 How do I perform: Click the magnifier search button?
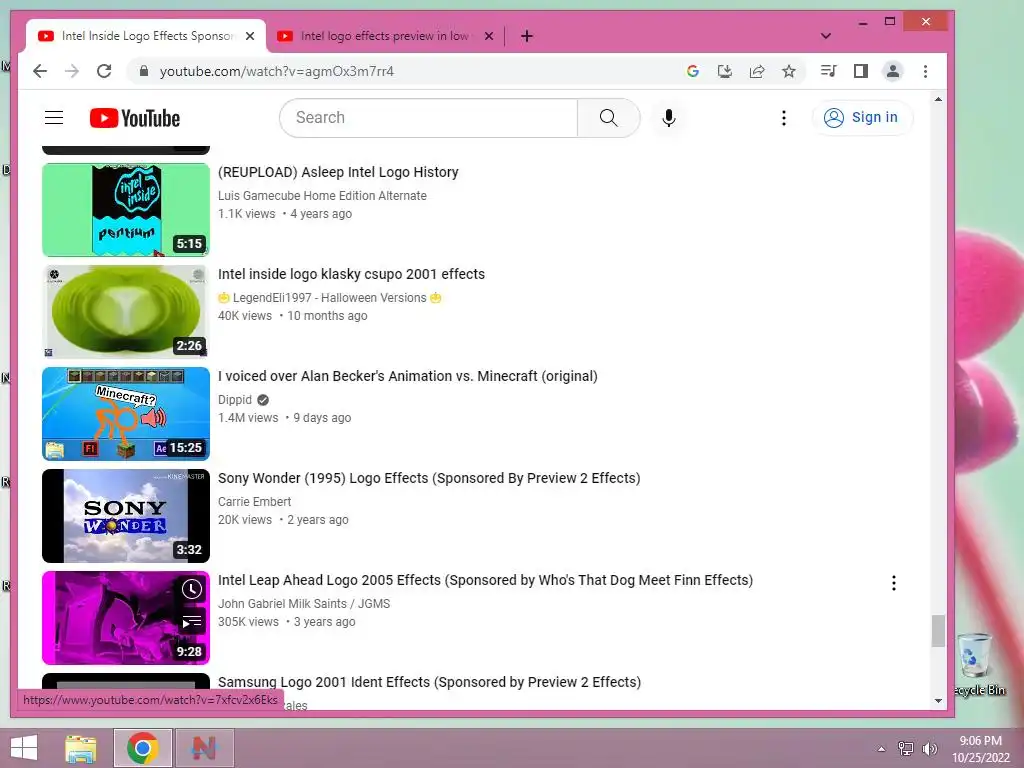tap(608, 118)
